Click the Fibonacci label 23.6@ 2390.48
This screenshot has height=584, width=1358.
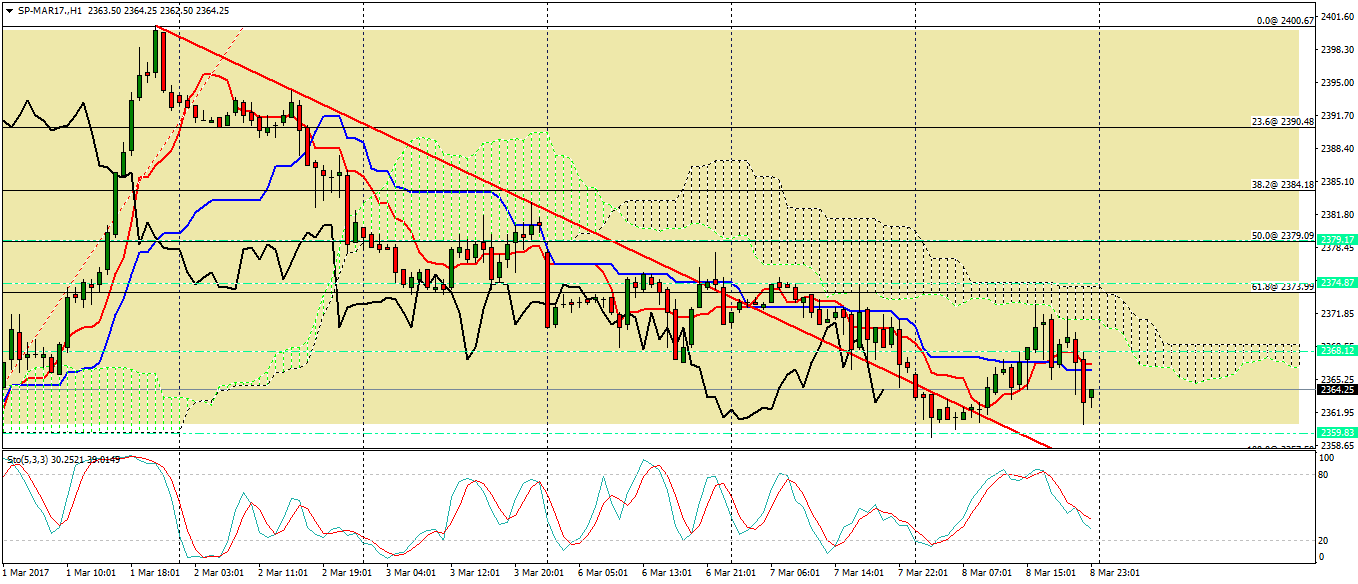point(1282,121)
